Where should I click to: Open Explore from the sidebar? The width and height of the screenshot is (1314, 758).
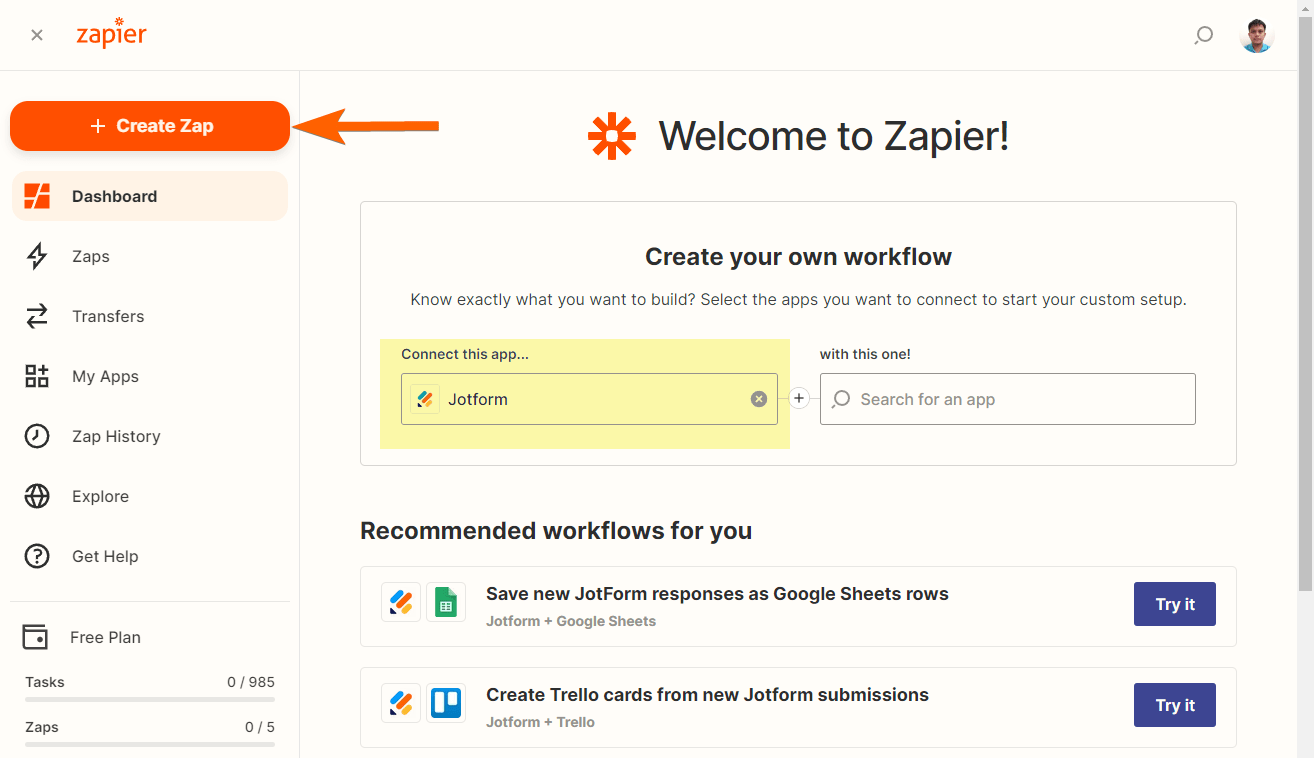[x=150, y=496]
